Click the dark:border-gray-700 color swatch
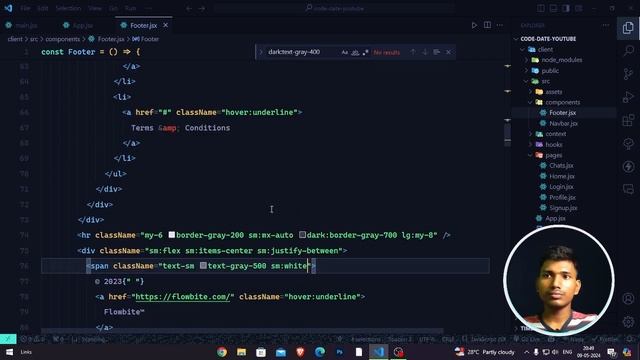The image size is (640, 360). click(302, 235)
